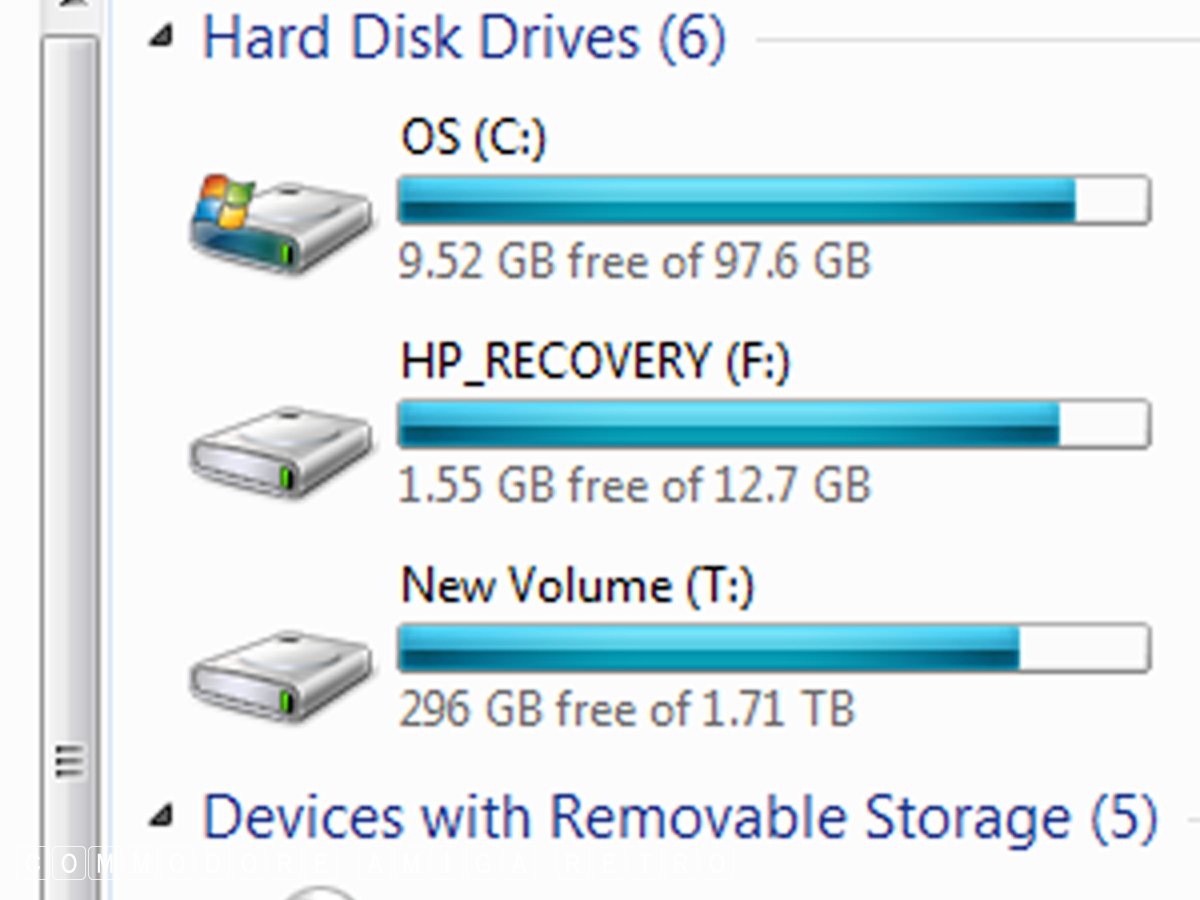
Task: Click the New Volume (T:) name label
Action: [577, 585]
